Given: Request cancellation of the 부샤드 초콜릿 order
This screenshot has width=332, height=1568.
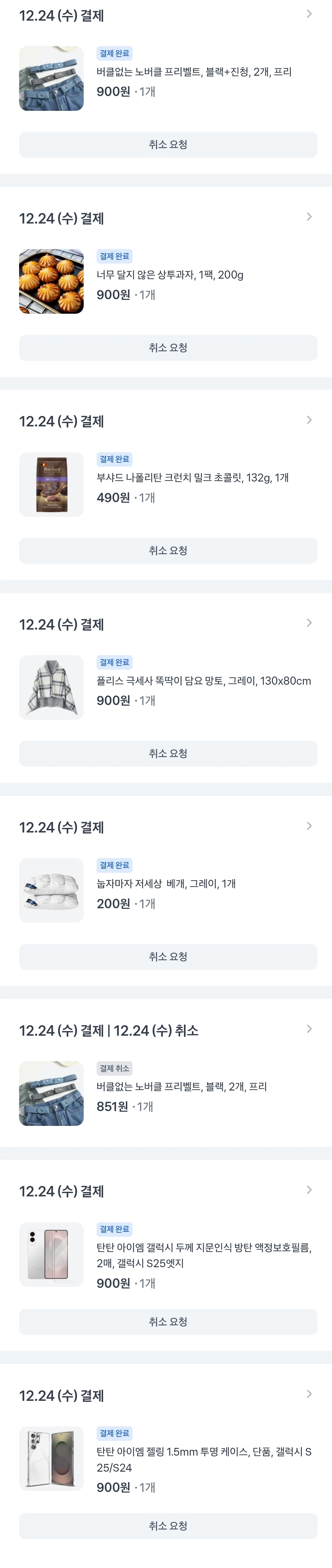Looking at the screenshot, I should [168, 550].
